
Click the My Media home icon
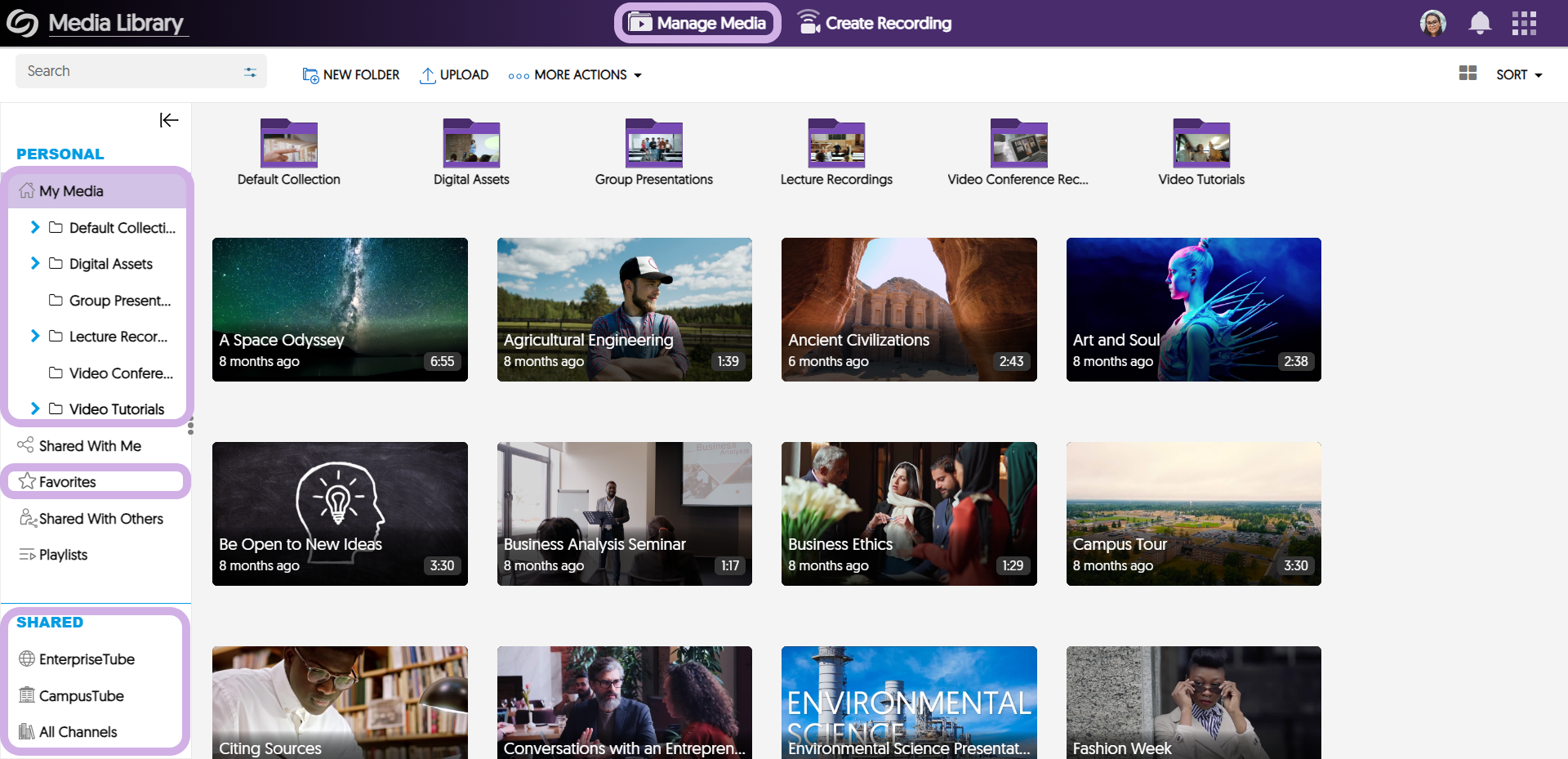27,190
